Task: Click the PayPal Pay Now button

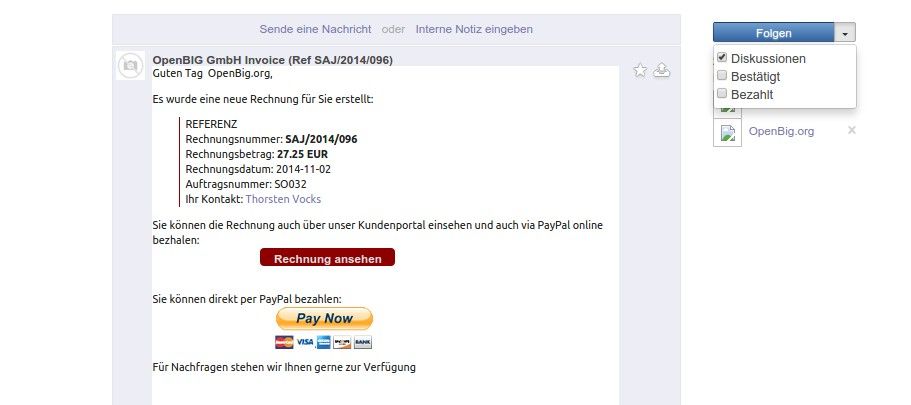Action: [324, 318]
